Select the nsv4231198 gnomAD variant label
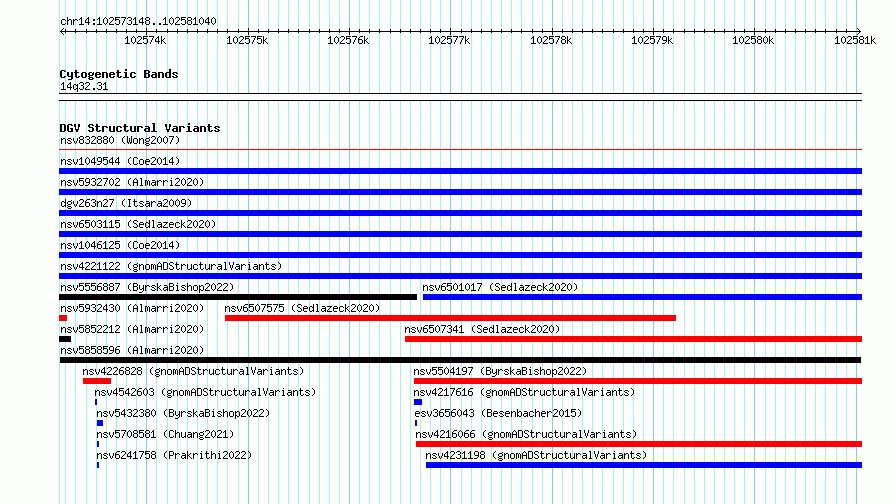 536,455
